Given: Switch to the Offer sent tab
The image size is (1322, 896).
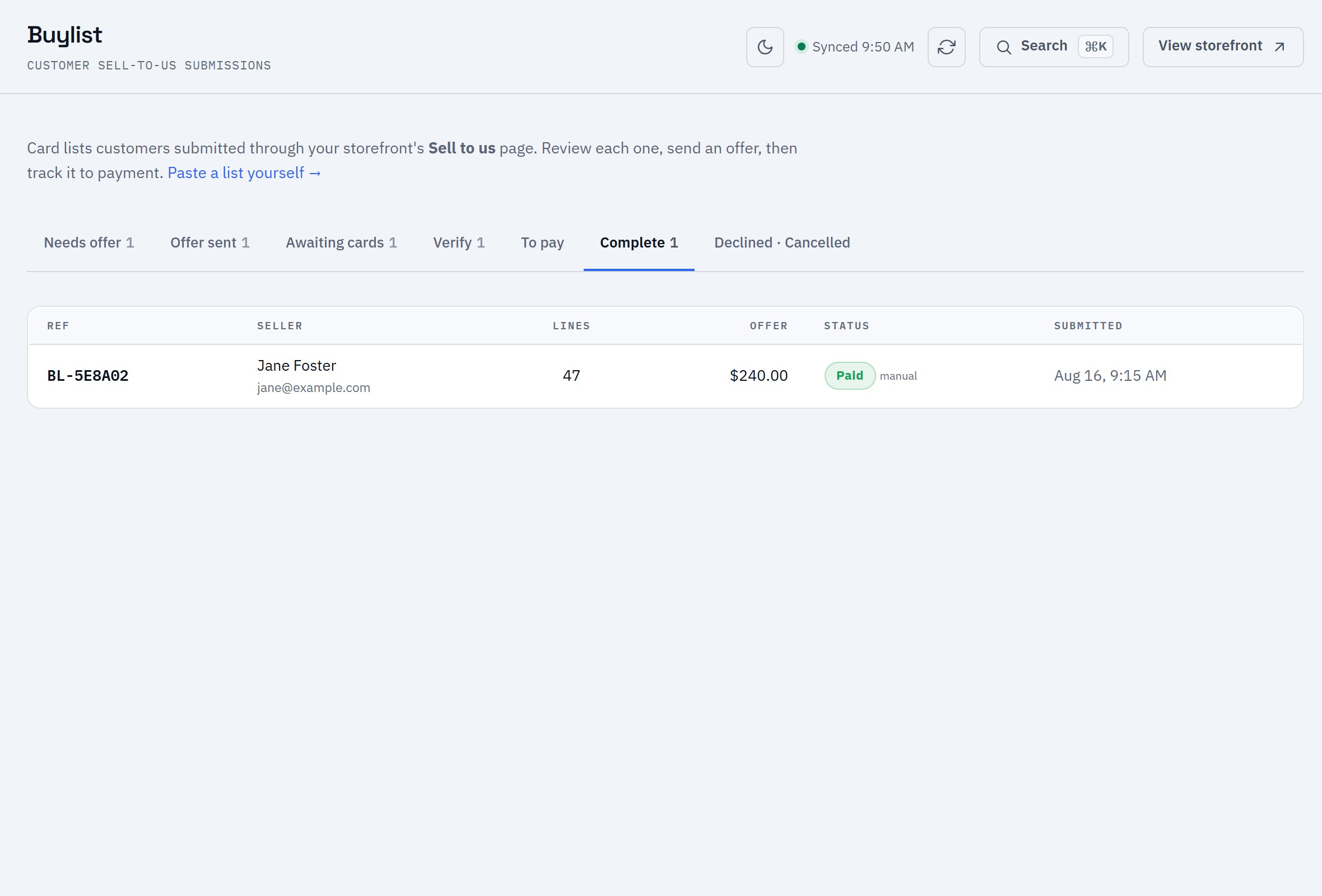Looking at the screenshot, I should click(210, 243).
